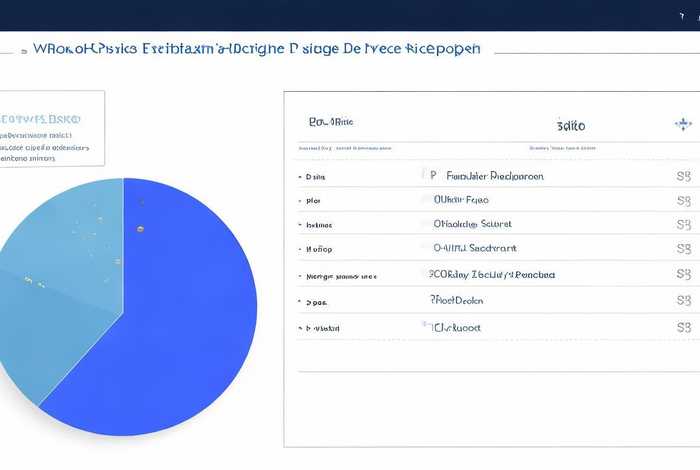The width and height of the screenshot is (700, 470).
Task: Click the four-point star icon in table header
Action: pos(683,124)
